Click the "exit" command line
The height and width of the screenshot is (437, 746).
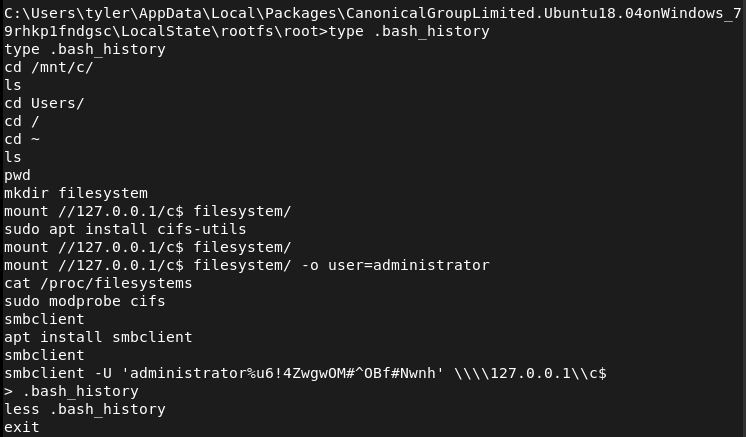coord(22,427)
